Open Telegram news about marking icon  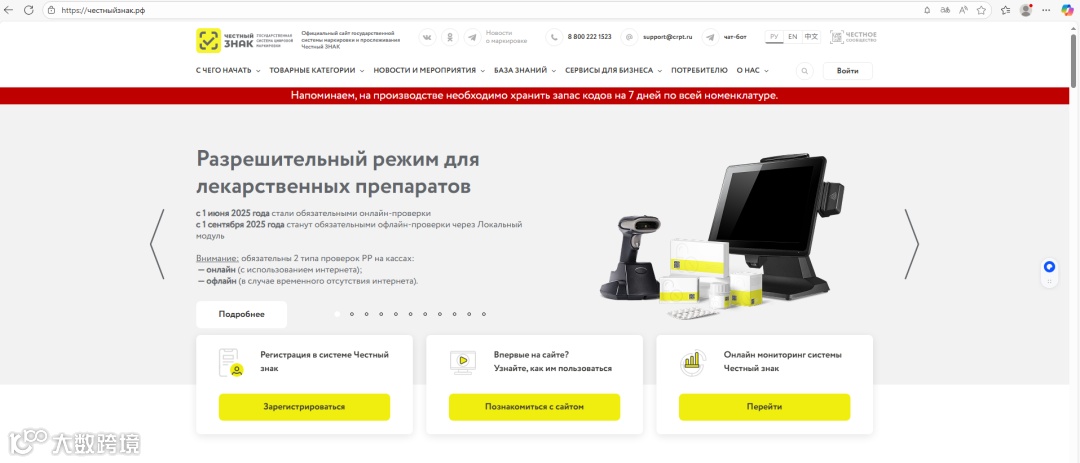(x=472, y=37)
